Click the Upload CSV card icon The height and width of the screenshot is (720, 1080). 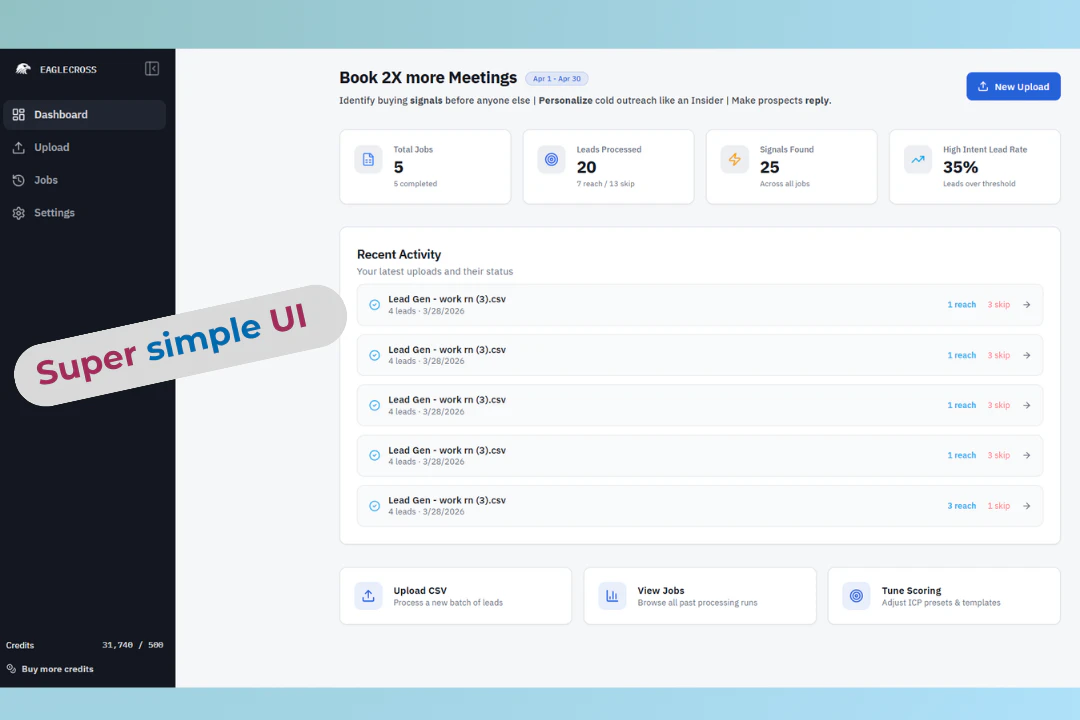tap(368, 596)
